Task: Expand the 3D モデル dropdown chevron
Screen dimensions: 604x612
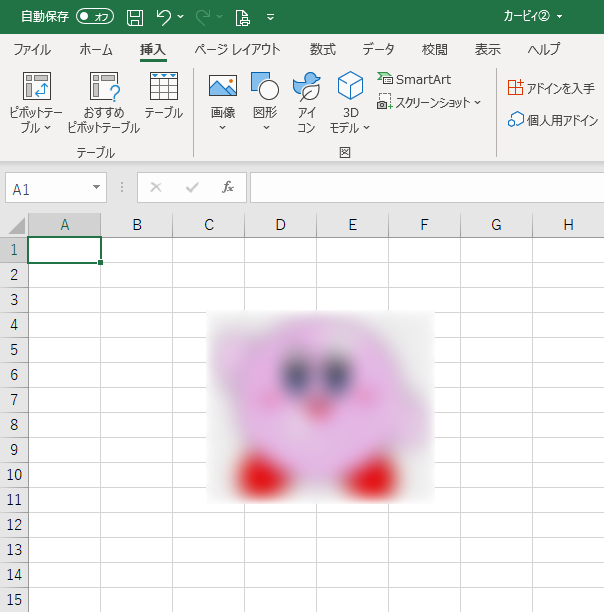Action: click(x=366, y=128)
